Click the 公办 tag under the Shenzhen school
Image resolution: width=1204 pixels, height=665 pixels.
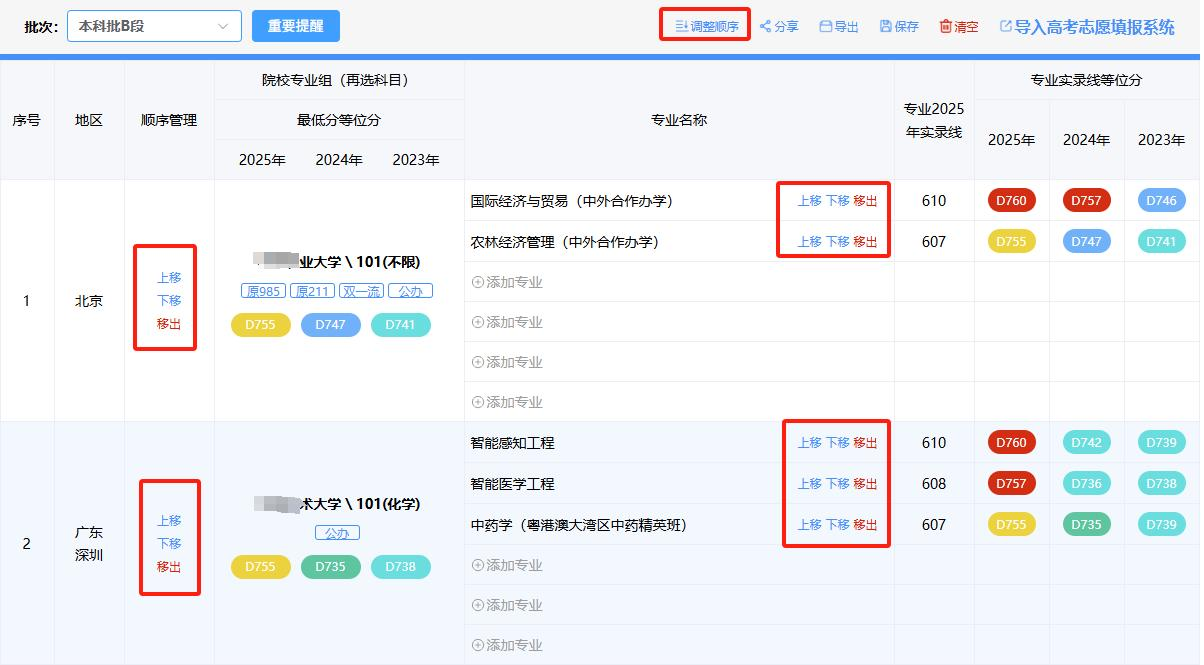(x=337, y=533)
